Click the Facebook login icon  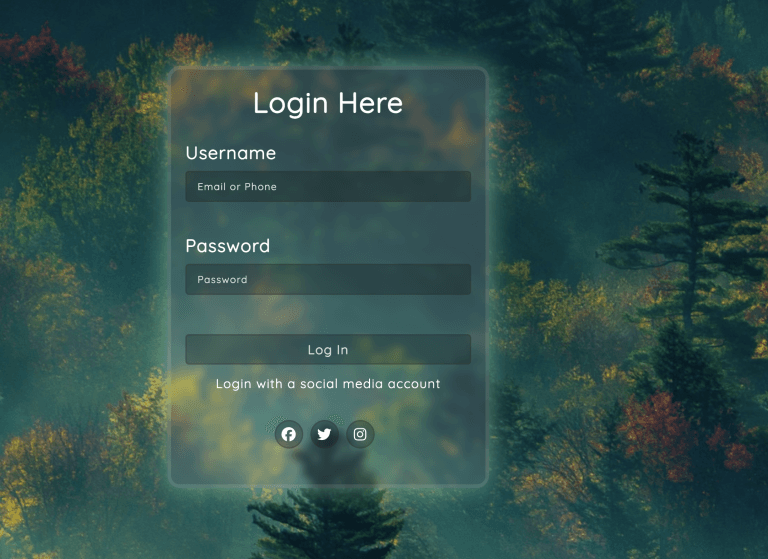coord(288,434)
